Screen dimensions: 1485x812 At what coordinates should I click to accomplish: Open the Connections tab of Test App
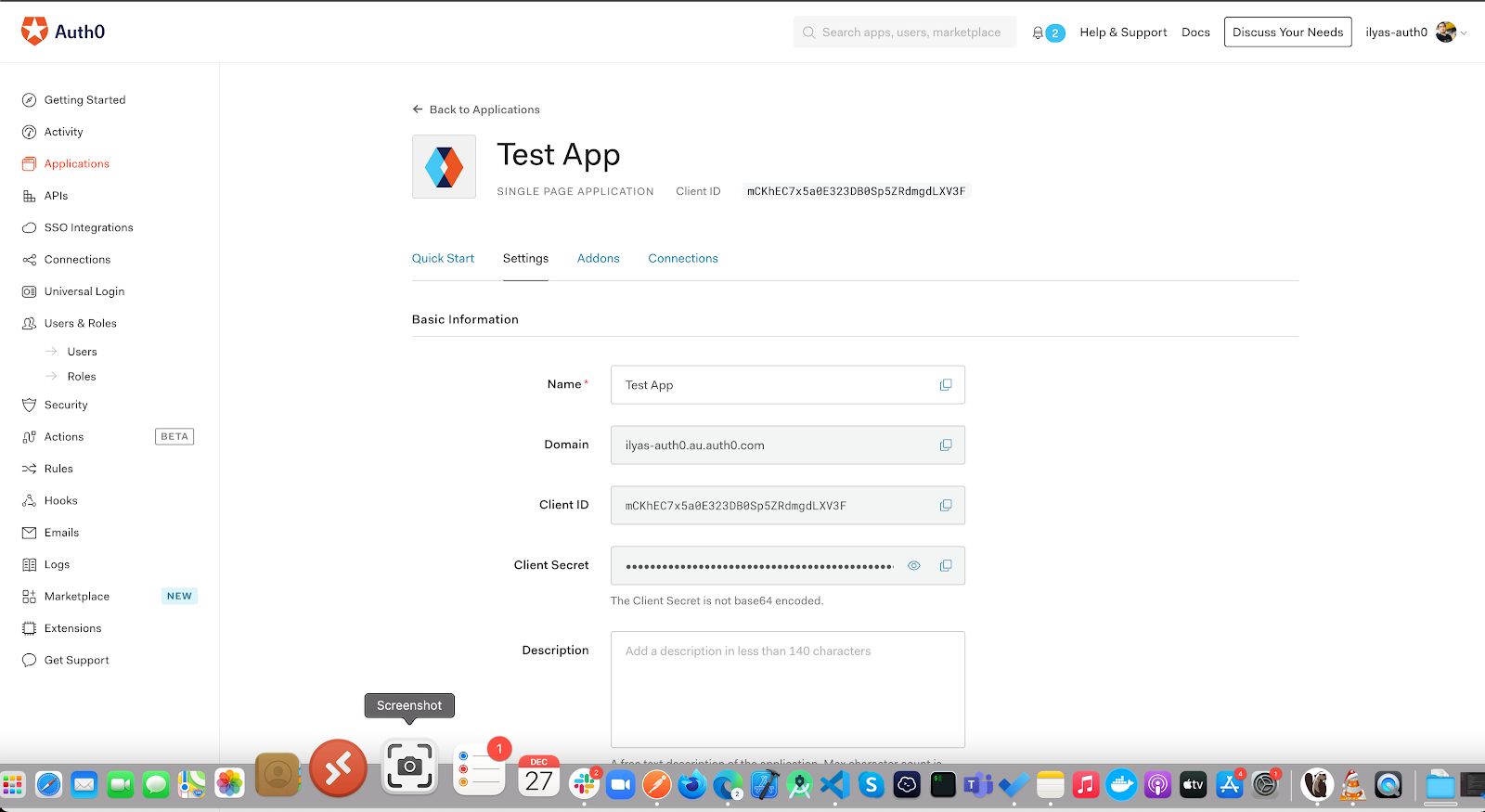(683, 259)
